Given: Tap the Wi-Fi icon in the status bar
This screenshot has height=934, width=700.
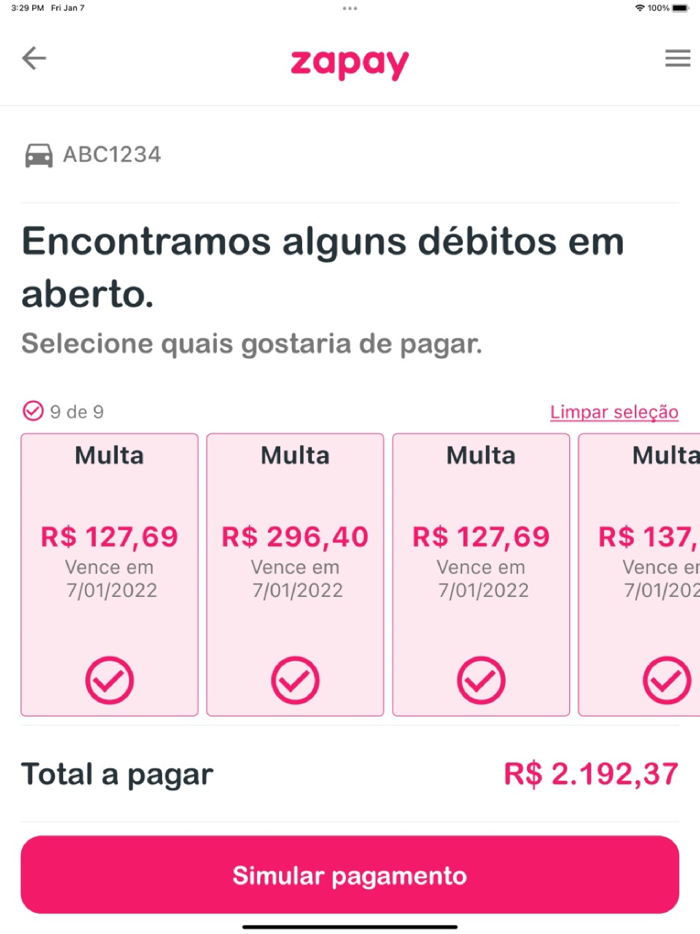Looking at the screenshot, I should click(x=640, y=8).
